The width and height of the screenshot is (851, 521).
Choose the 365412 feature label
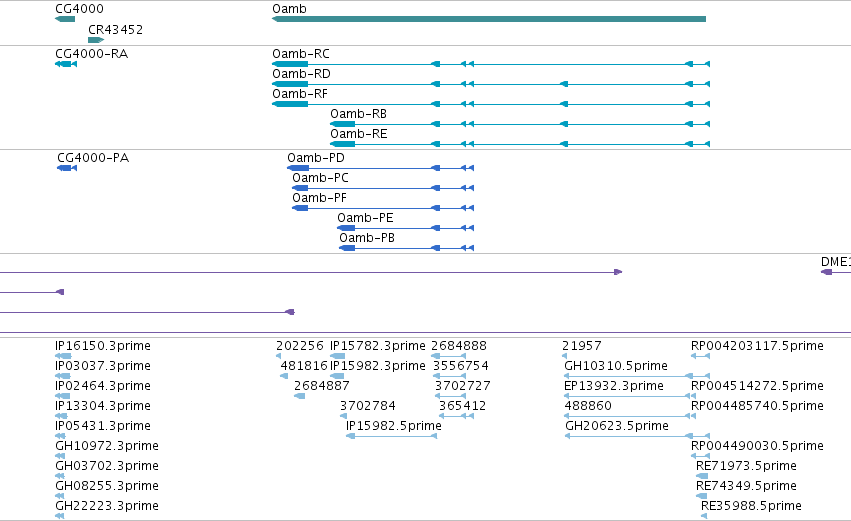pos(462,406)
